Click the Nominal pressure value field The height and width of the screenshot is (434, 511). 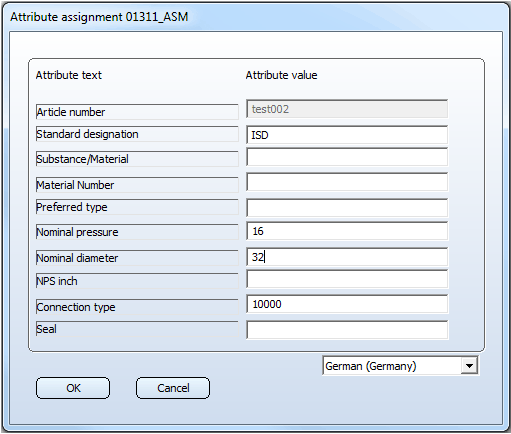(x=347, y=231)
